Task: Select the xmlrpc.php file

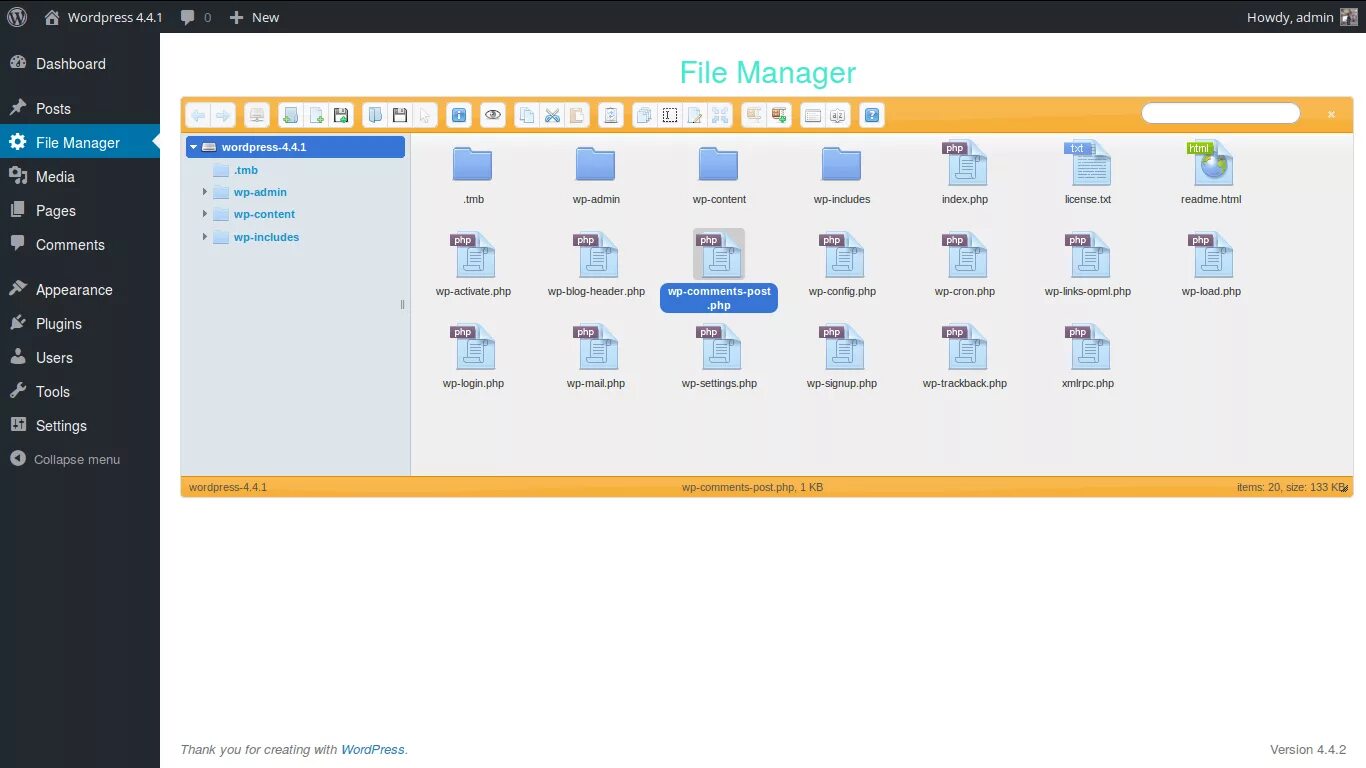Action: click(1088, 358)
